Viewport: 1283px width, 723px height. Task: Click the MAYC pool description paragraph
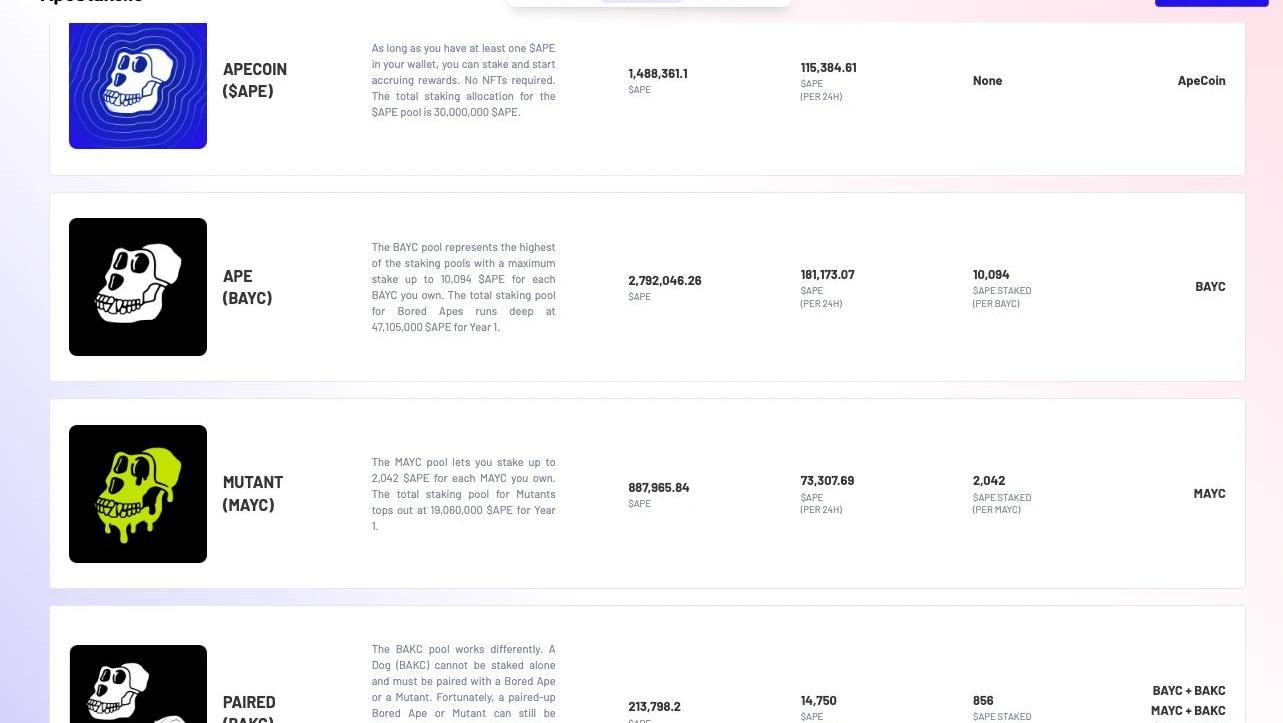click(x=463, y=494)
